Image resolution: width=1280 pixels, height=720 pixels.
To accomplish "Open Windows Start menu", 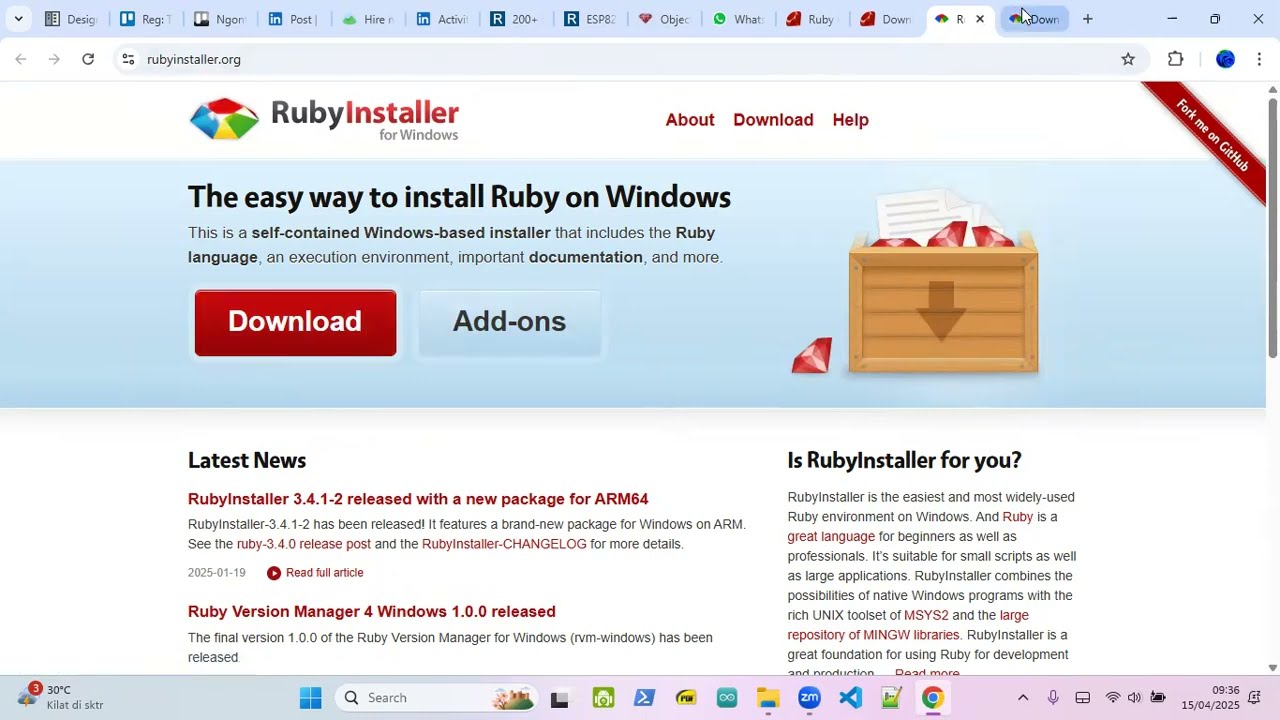I will 311,698.
